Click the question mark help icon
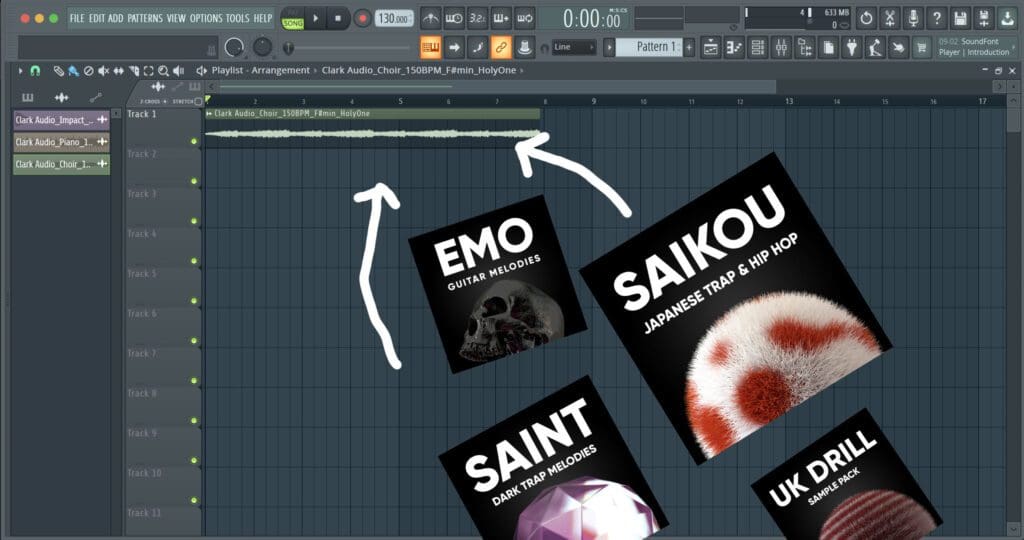 pyautogui.click(x=936, y=18)
